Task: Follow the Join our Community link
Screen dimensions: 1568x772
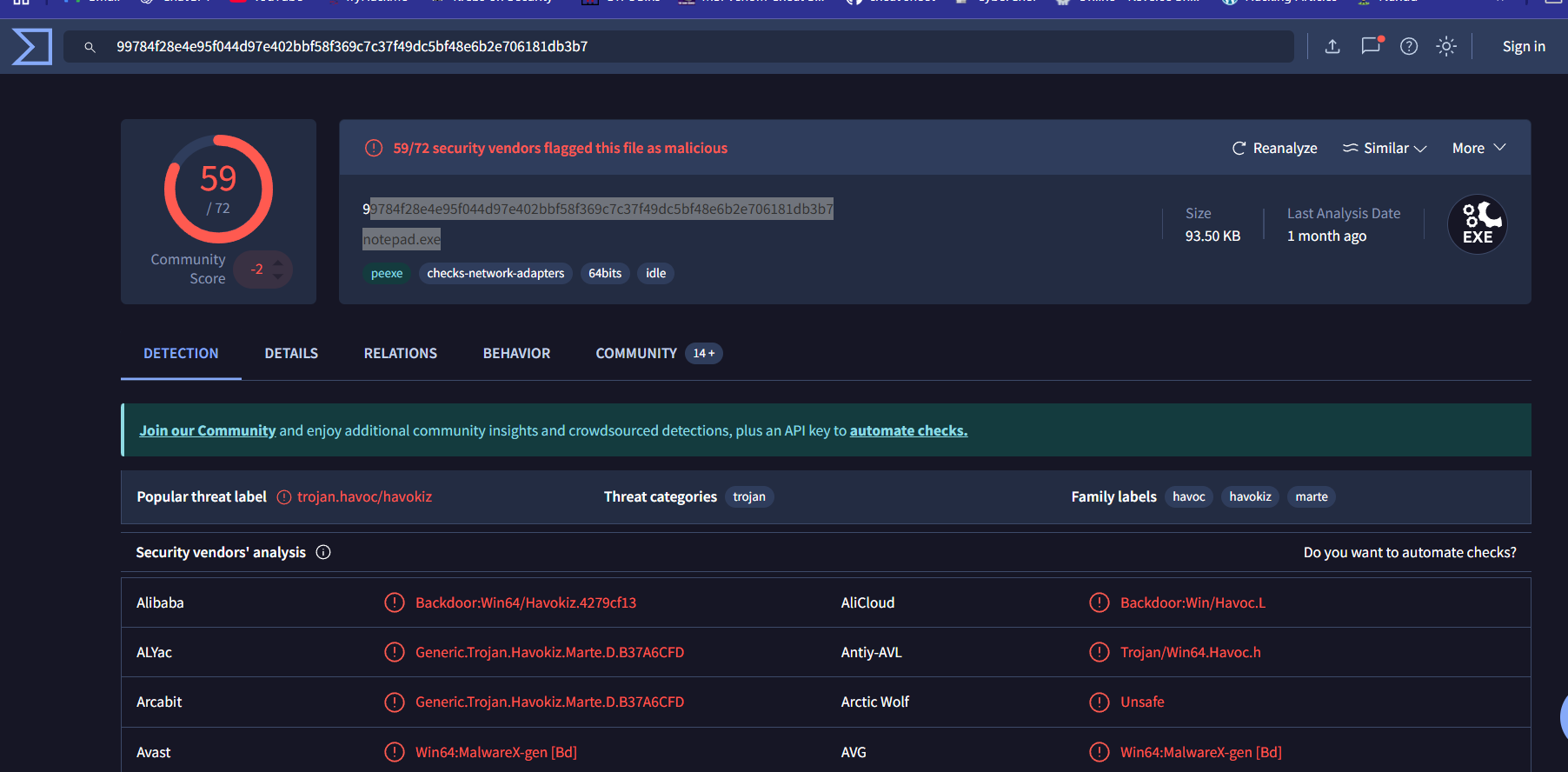Action: (x=208, y=430)
